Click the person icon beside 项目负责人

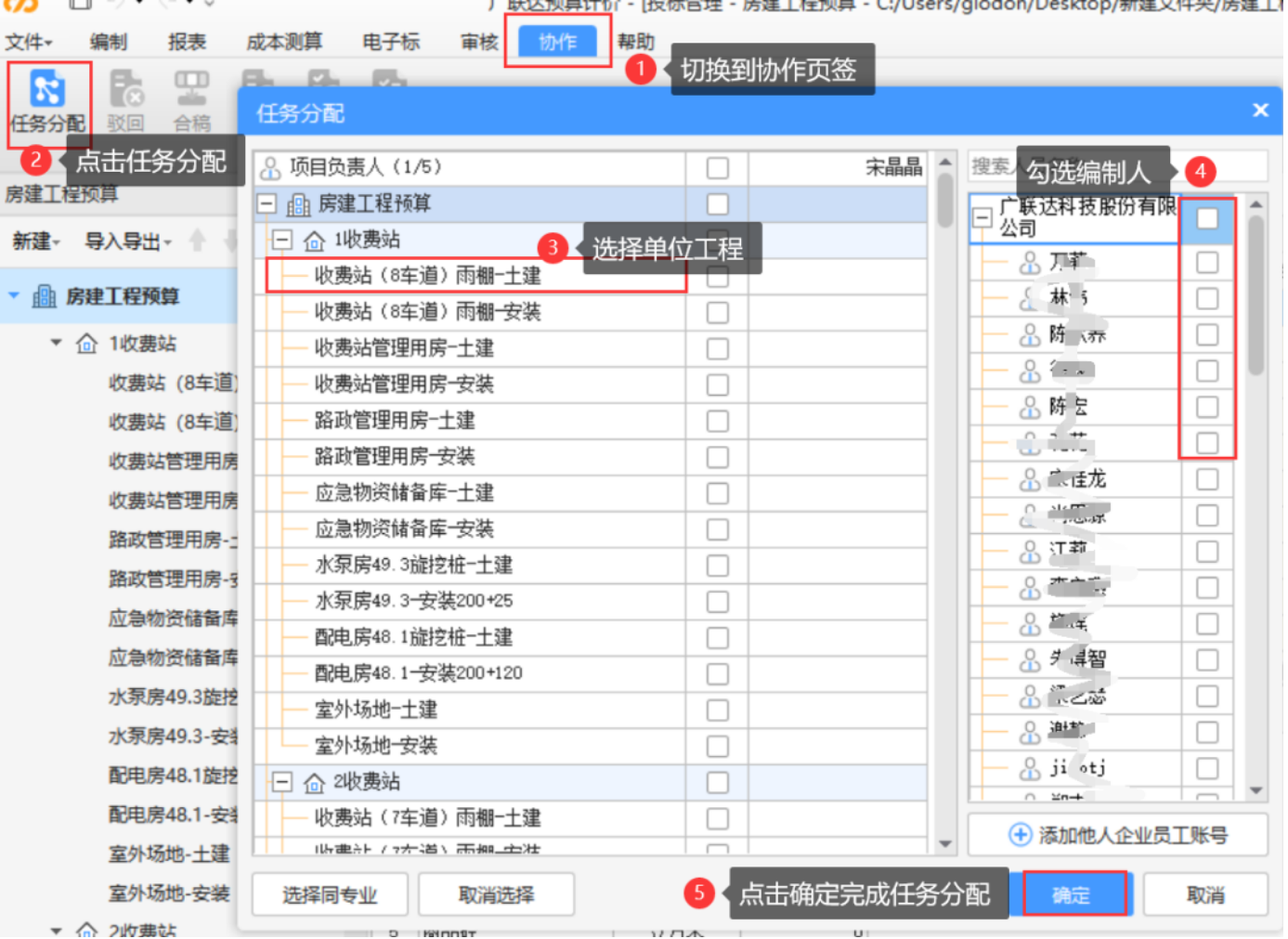click(x=270, y=168)
